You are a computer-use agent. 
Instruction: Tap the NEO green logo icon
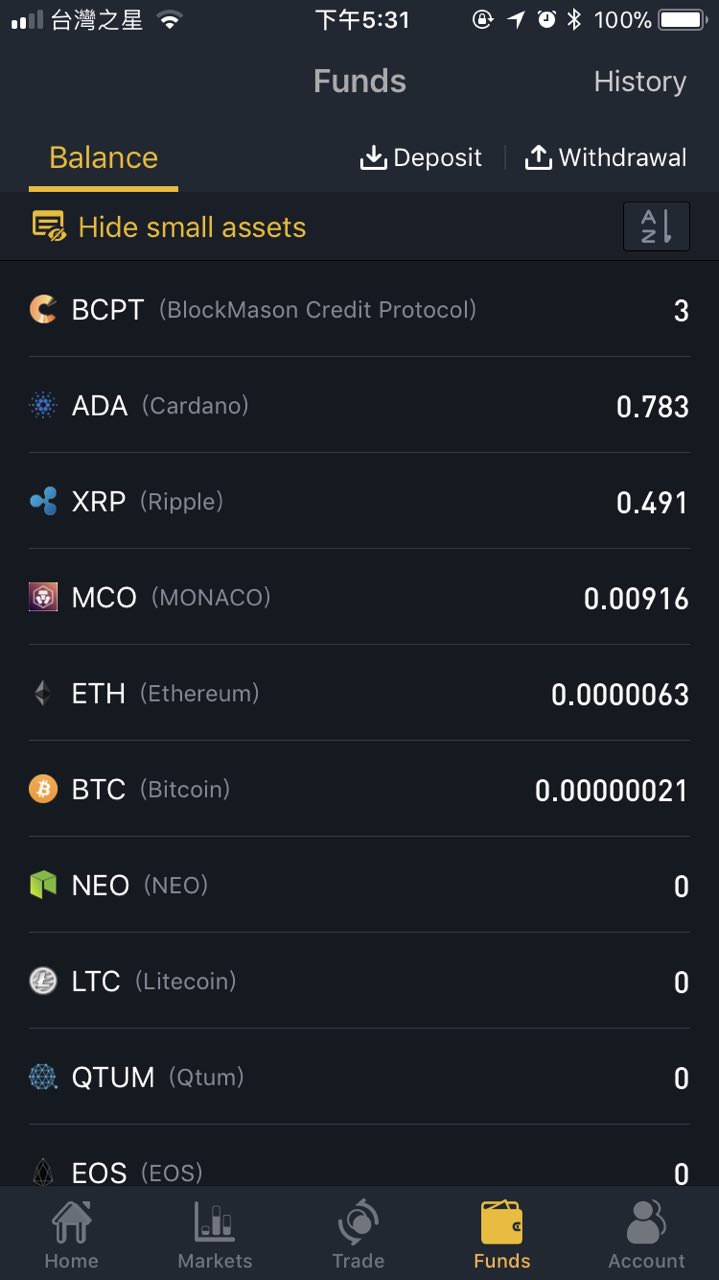point(43,885)
